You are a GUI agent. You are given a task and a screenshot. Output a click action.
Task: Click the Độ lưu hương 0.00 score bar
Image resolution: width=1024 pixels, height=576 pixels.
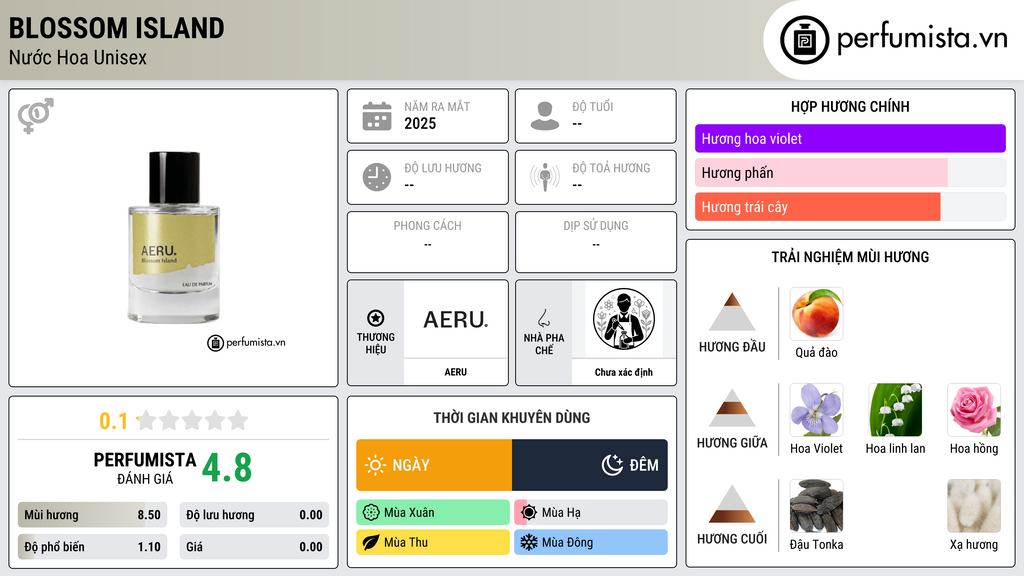coord(254,515)
